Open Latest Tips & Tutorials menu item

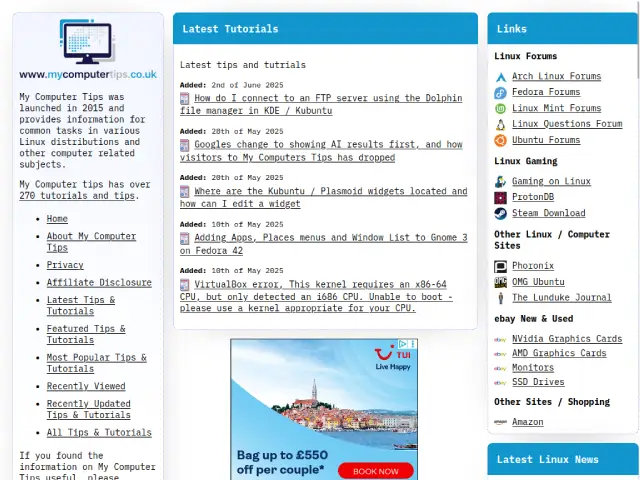[x=81, y=305]
